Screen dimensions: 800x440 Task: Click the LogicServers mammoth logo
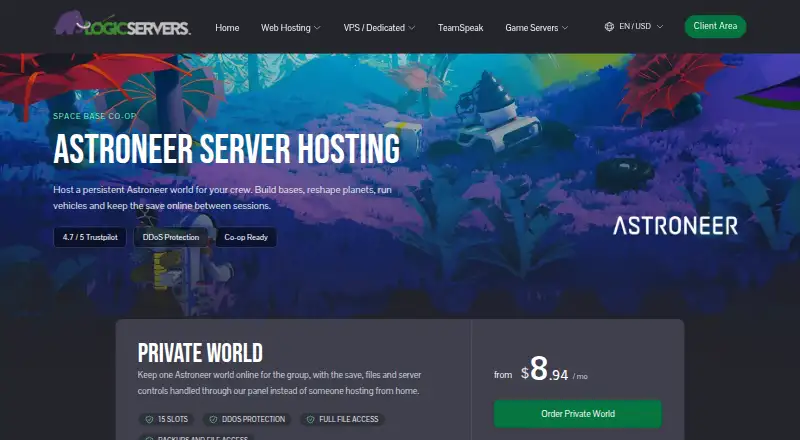[x=122, y=24]
